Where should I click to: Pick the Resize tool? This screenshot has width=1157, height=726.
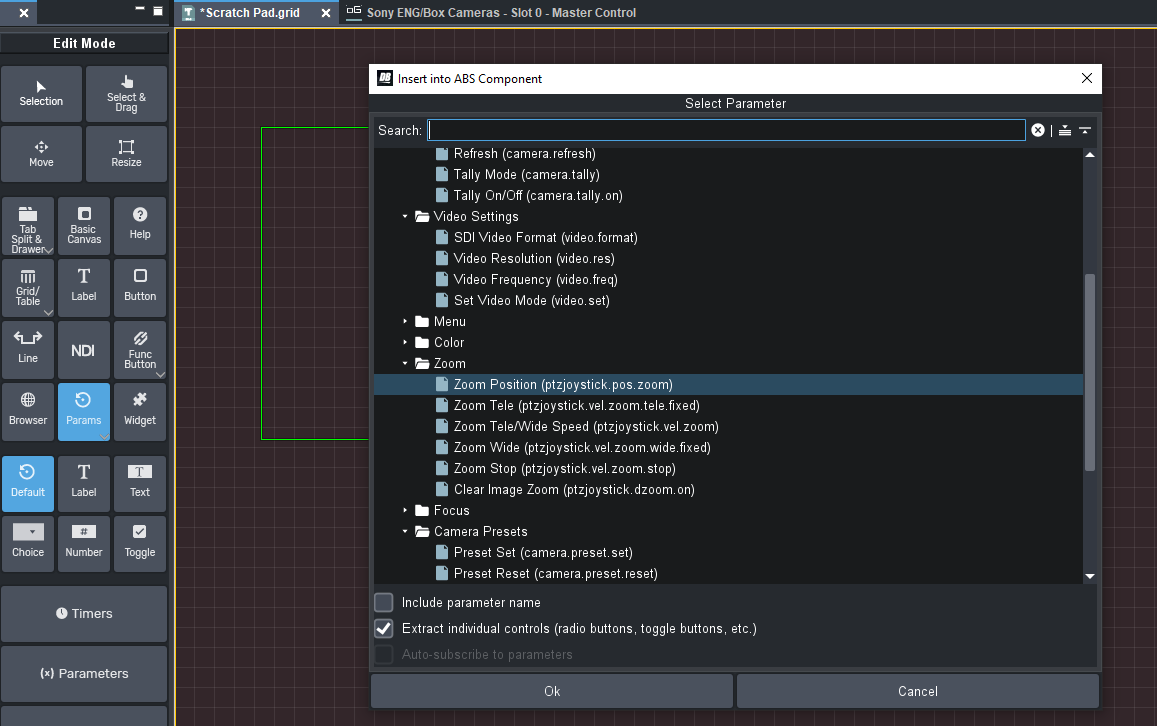[x=126, y=154]
